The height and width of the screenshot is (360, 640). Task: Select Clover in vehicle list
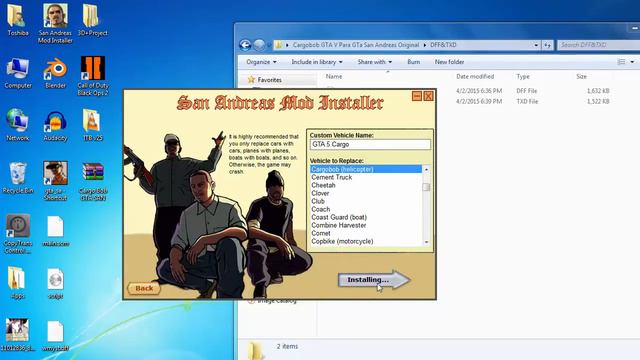pos(366,193)
